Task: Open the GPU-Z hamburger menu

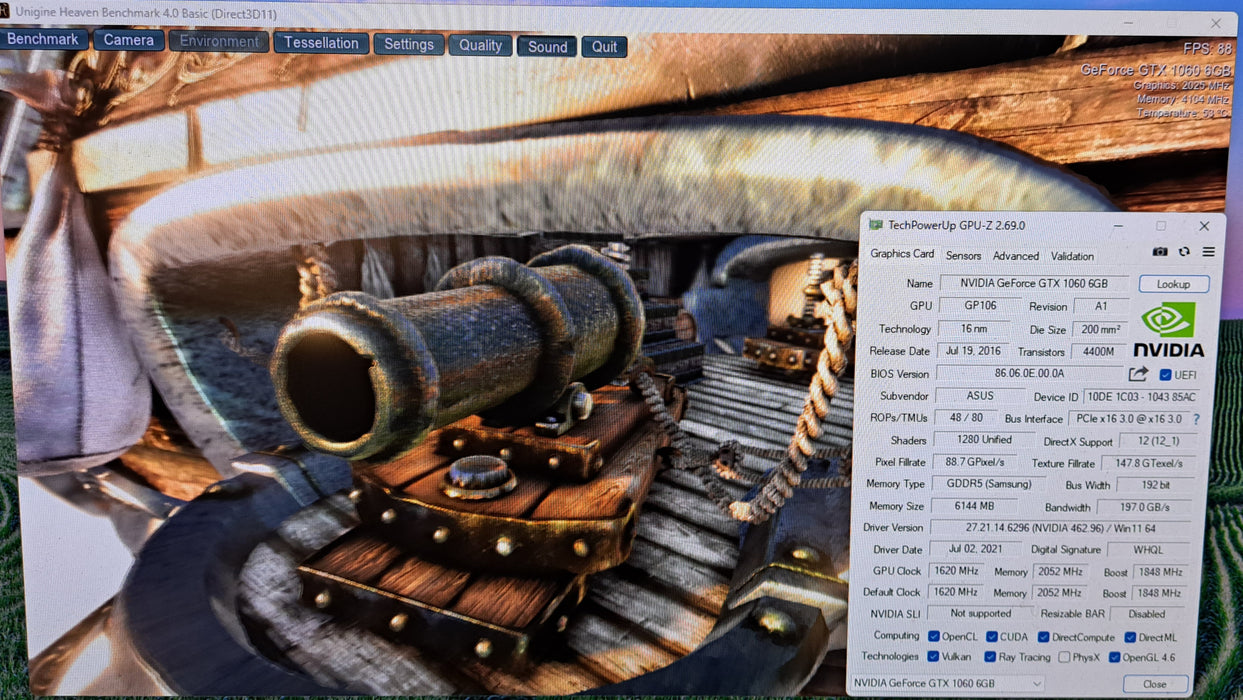Action: coord(1208,252)
